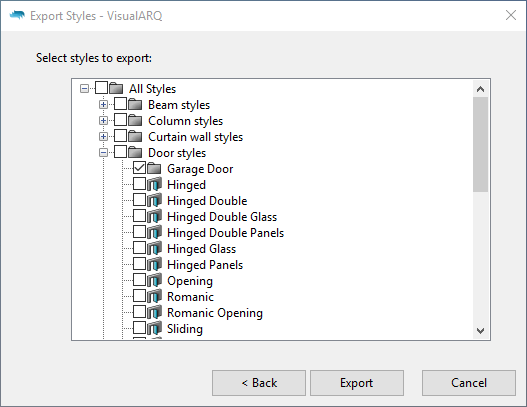Click the folder icon for Beam styles
The image size is (527, 407).
point(135,105)
